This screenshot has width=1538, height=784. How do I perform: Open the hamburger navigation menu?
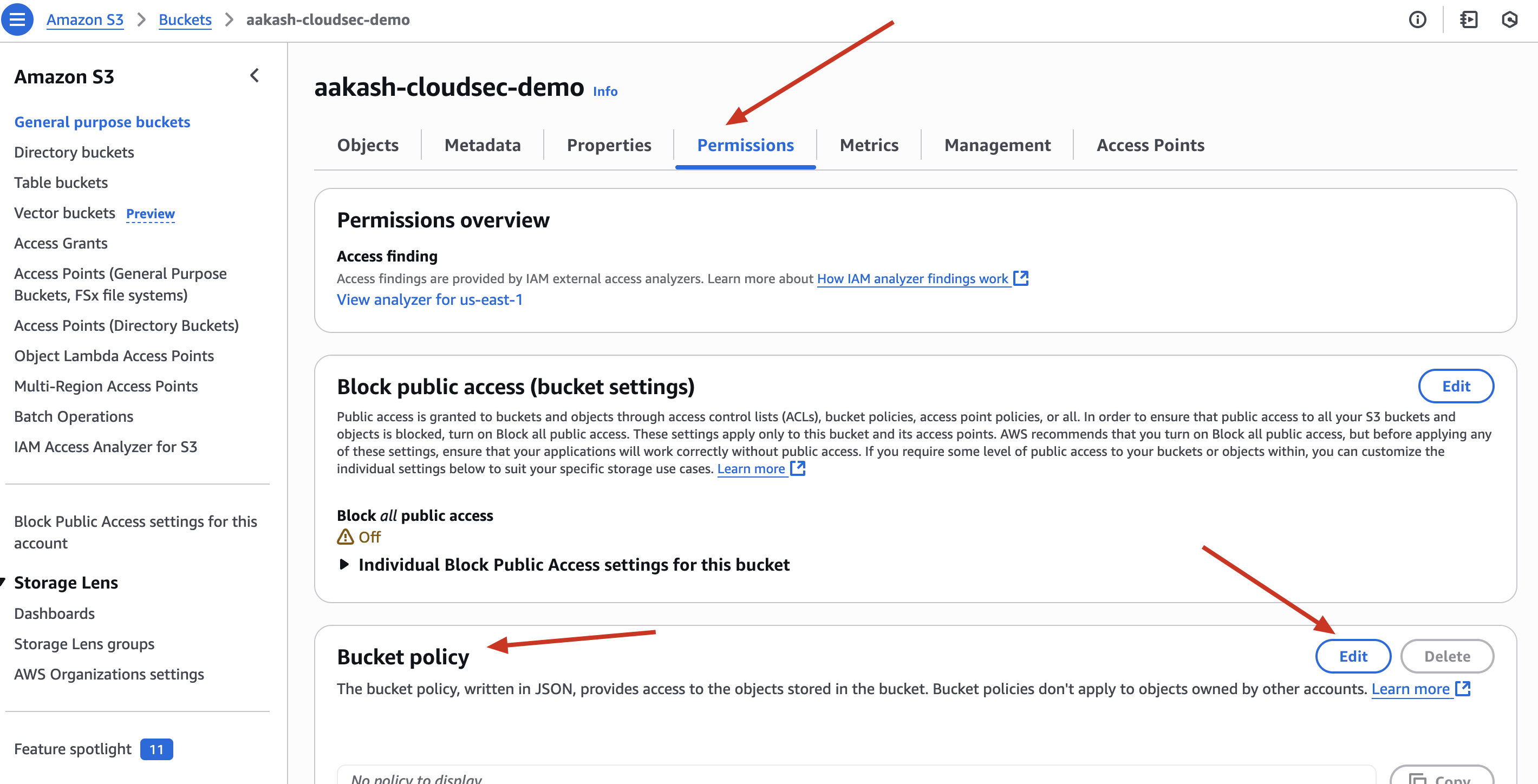[17, 19]
